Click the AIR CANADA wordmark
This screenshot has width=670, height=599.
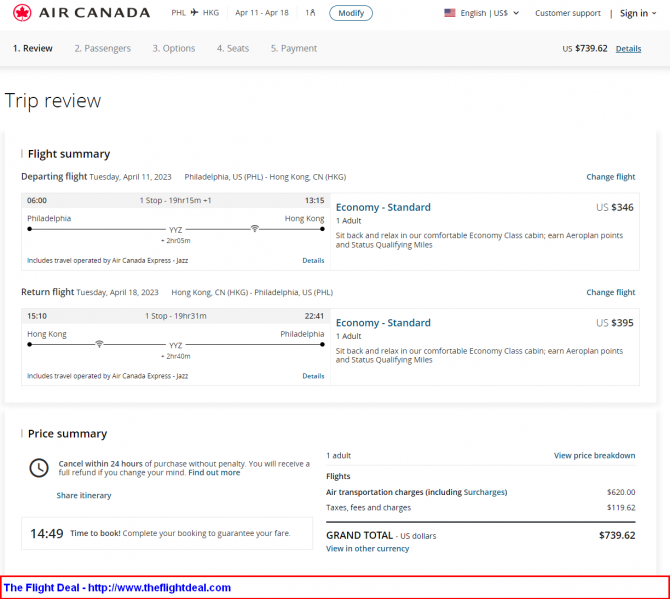point(94,13)
